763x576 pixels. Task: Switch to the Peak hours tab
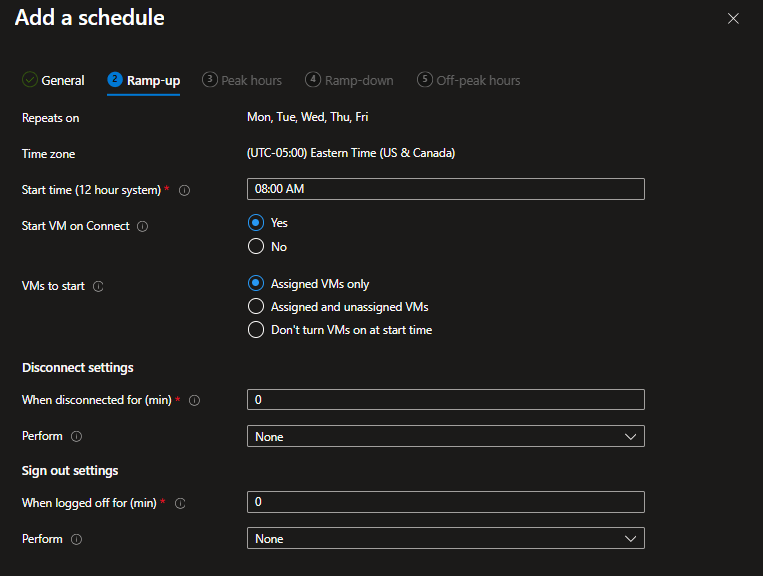[x=242, y=80]
